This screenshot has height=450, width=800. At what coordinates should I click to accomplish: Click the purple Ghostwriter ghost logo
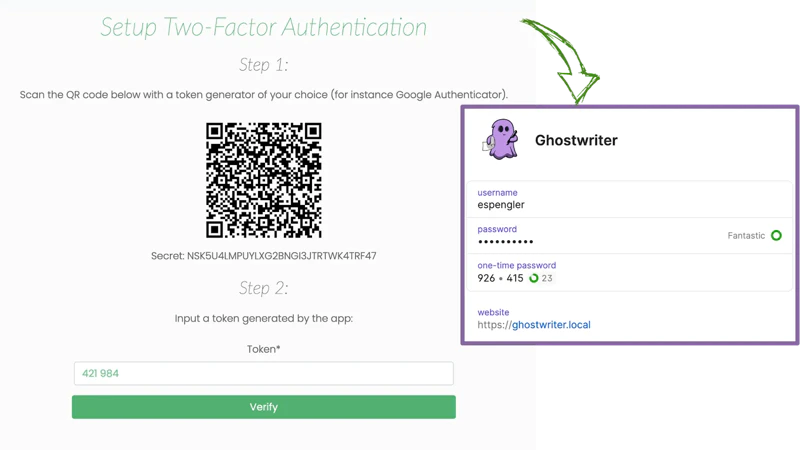(x=501, y=139)
